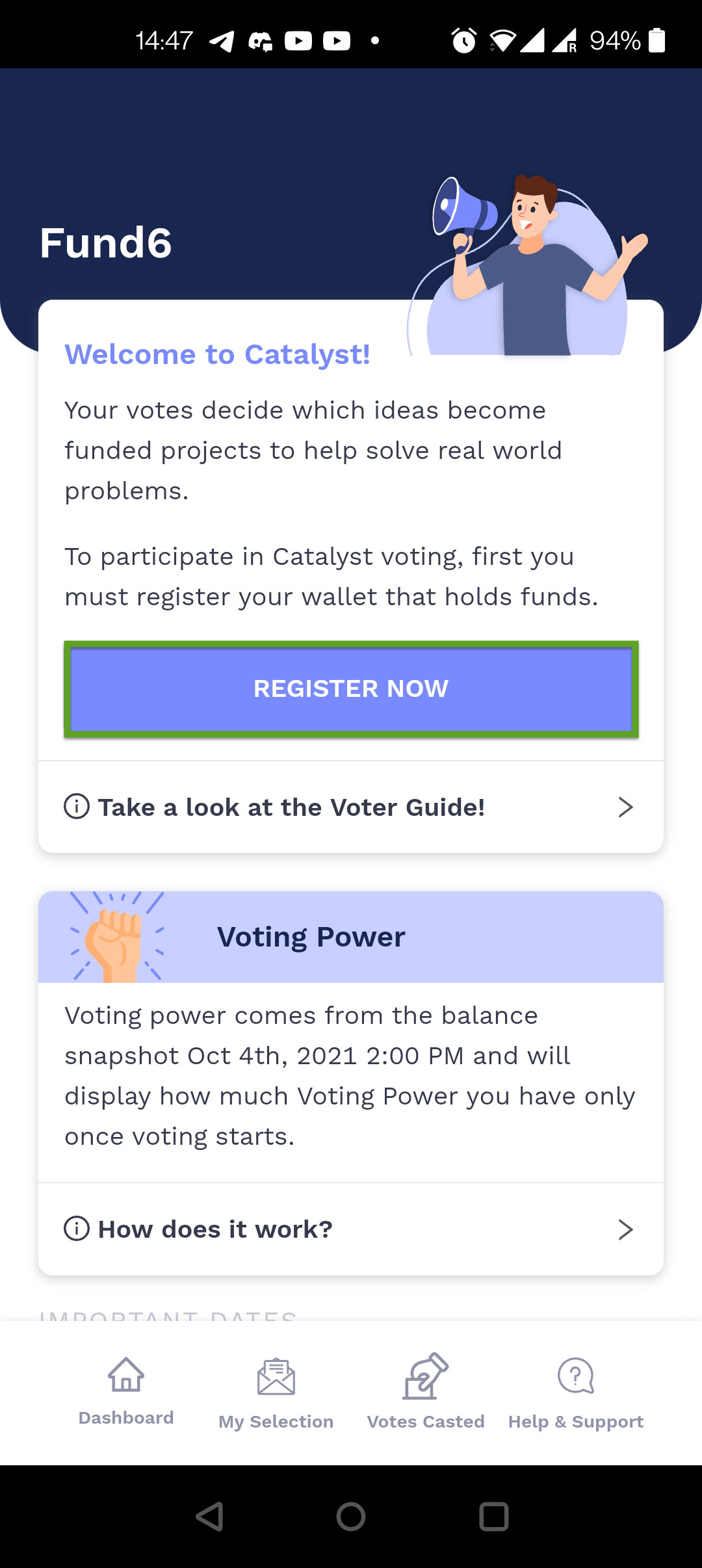
Task: Switch to the Votes Casted tab label
Action: pyautogui.click(x=426, y=1422)
